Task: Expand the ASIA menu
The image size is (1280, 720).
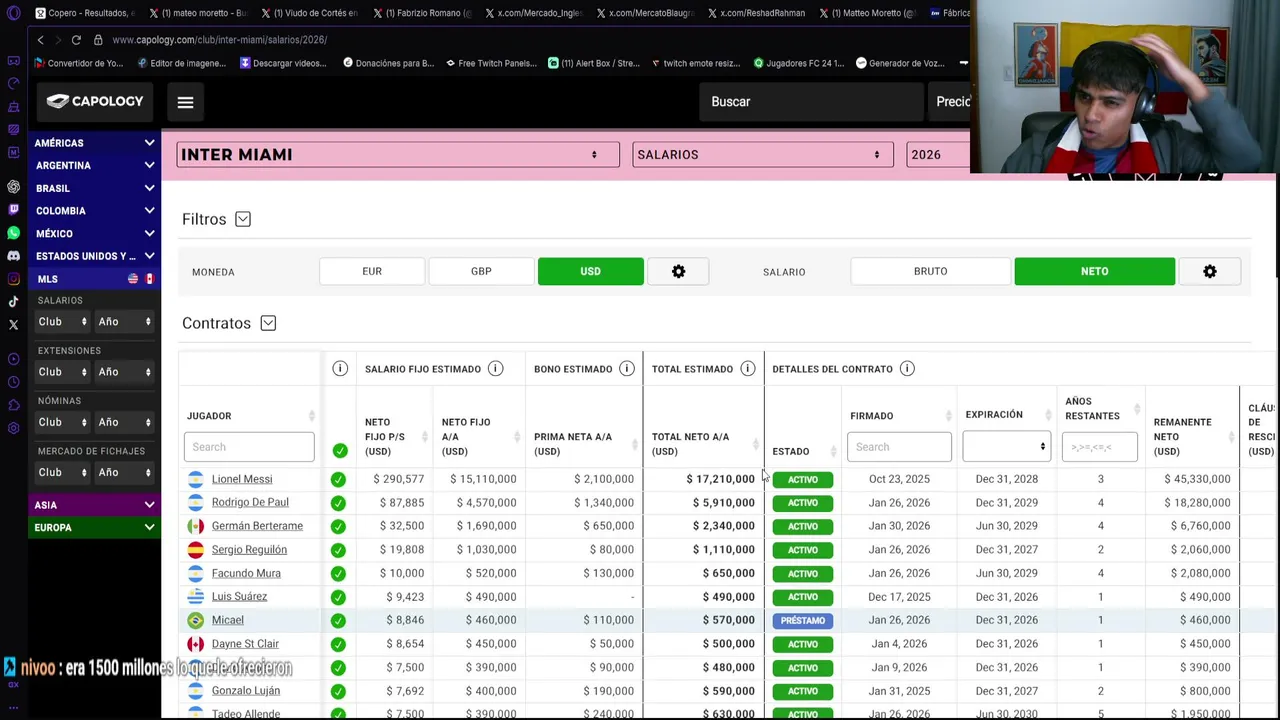Action: 94,505
